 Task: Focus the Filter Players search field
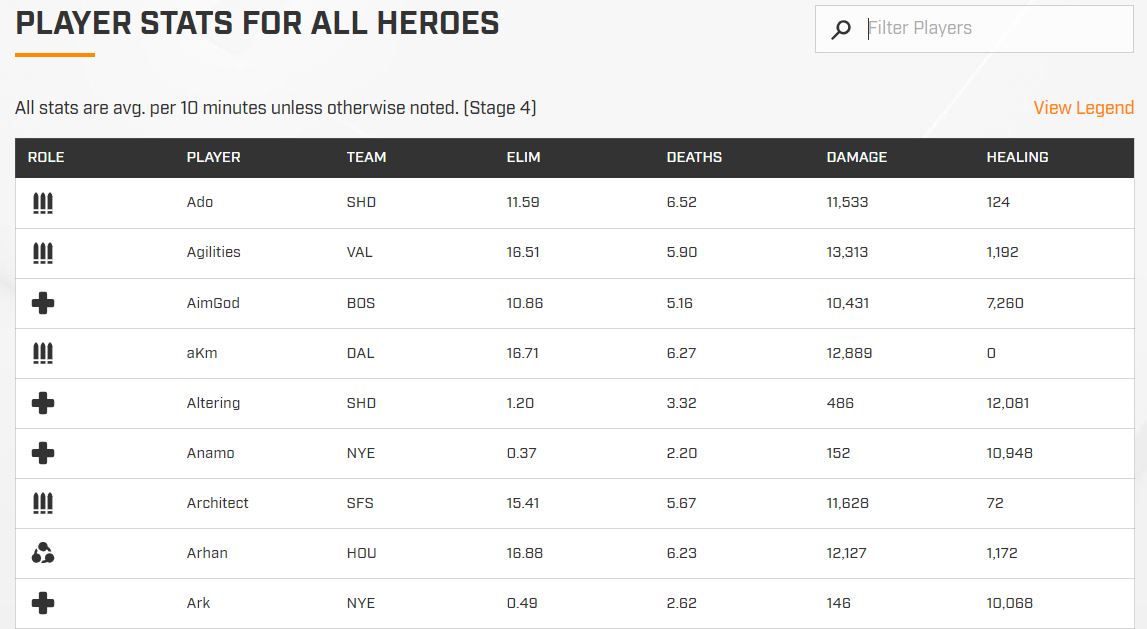[x=974, y=29]
